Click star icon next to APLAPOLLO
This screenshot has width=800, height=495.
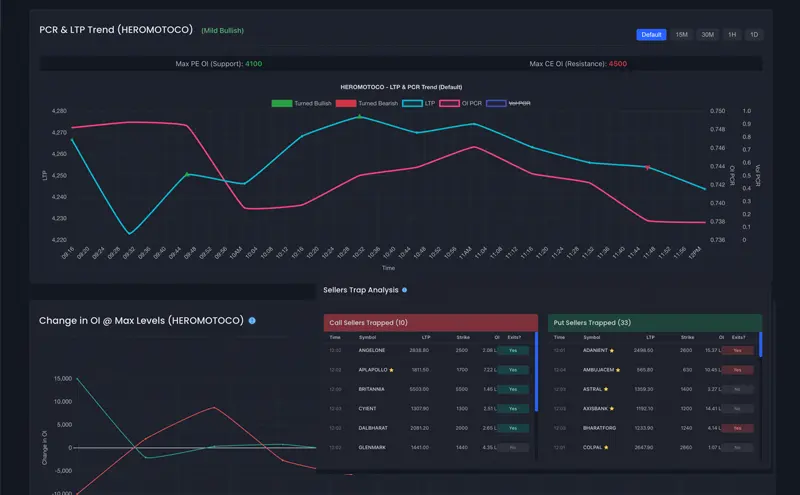click(x=391, y=370)
